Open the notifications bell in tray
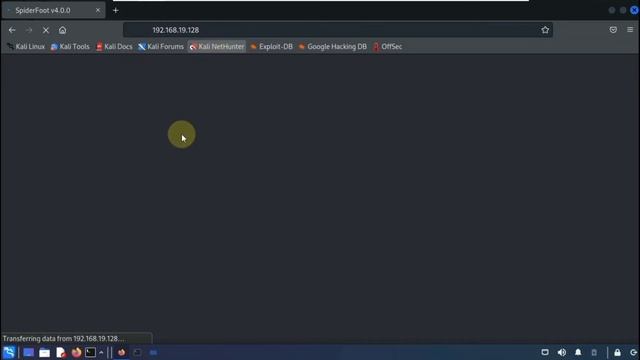This screenshot has width=640, height=360. click(578, 352)
